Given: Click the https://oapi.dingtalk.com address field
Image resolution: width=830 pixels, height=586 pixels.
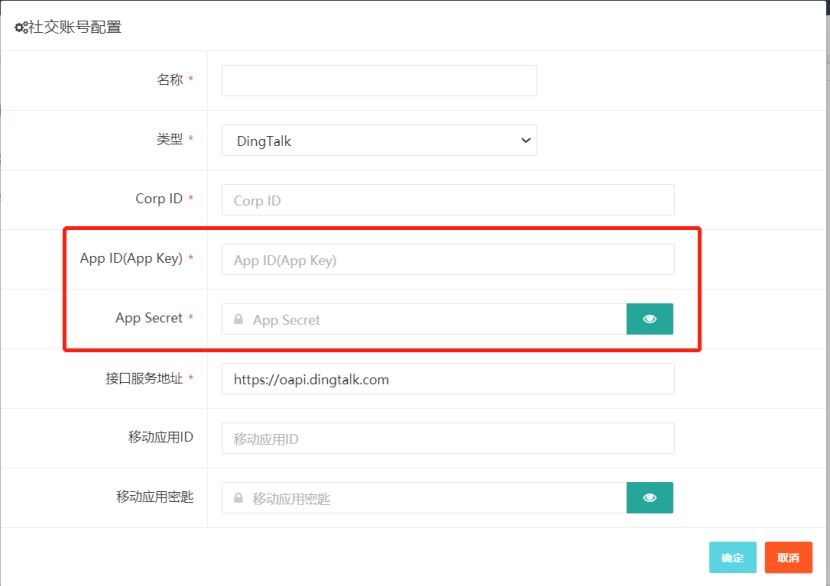Looking at the screenshot, I should pyautogui.click(x=447, y=379).
